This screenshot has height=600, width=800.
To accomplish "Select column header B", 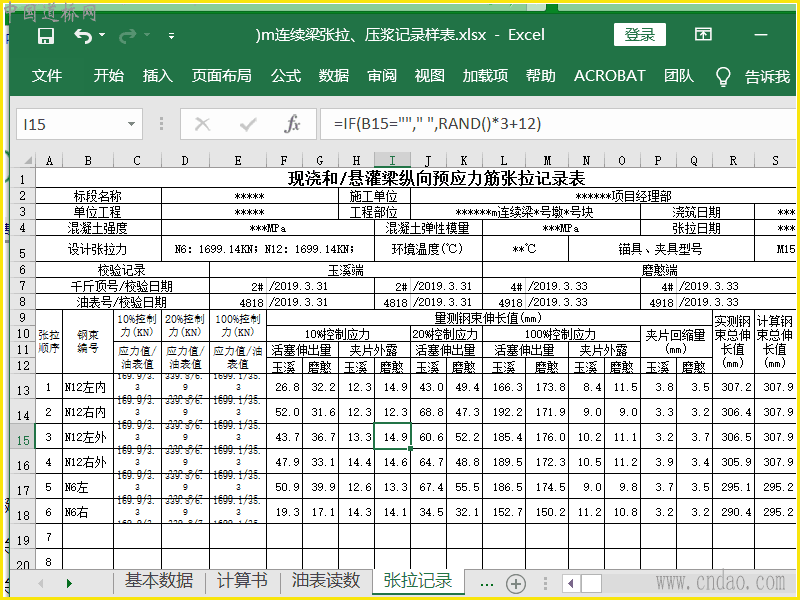I will point(88,160).
